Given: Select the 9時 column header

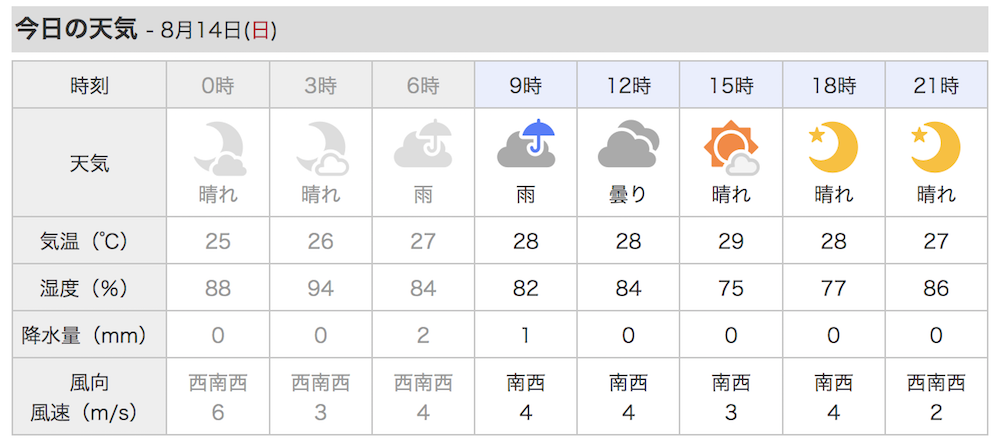Looking at the screenshot, I should click(526, 85).
